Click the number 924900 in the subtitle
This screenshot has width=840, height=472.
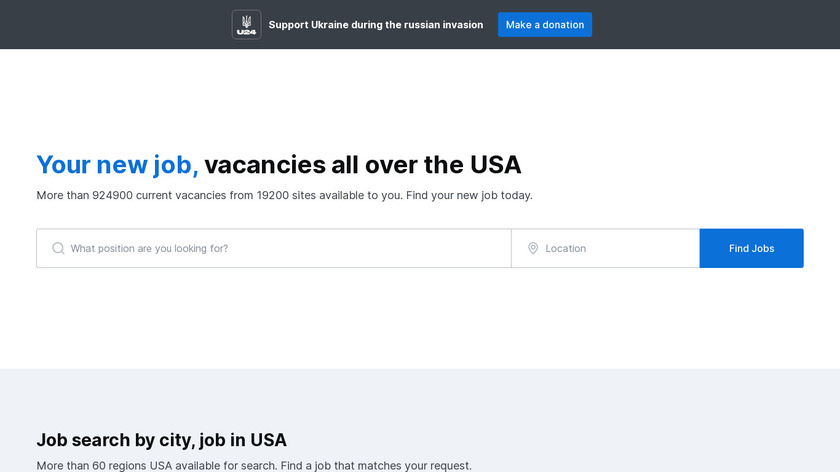click(112, 196)
